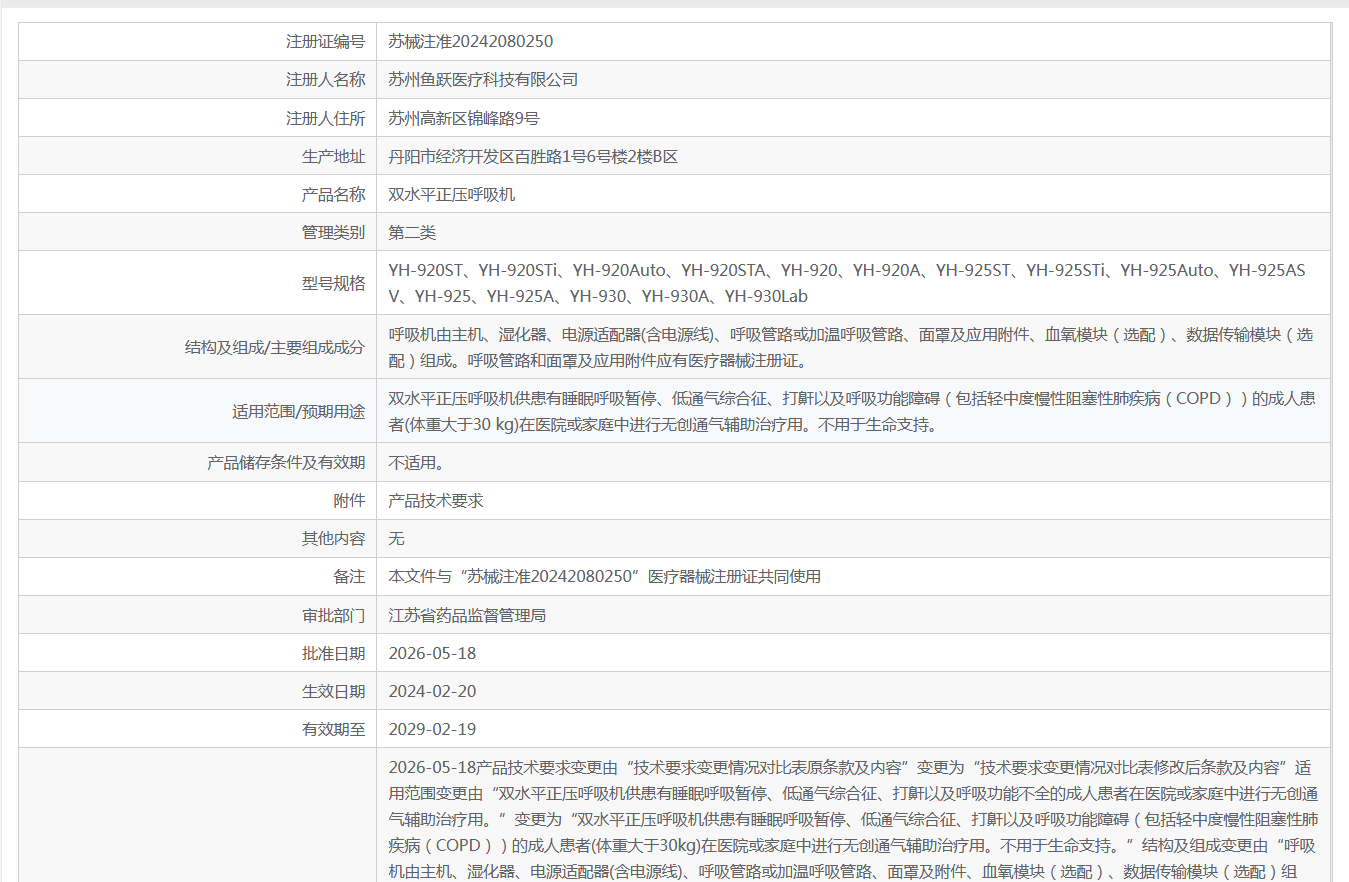Select the approval date 2026-05-18 in the 批准日期 row
1349x882 pixels.
coord(432,653)
